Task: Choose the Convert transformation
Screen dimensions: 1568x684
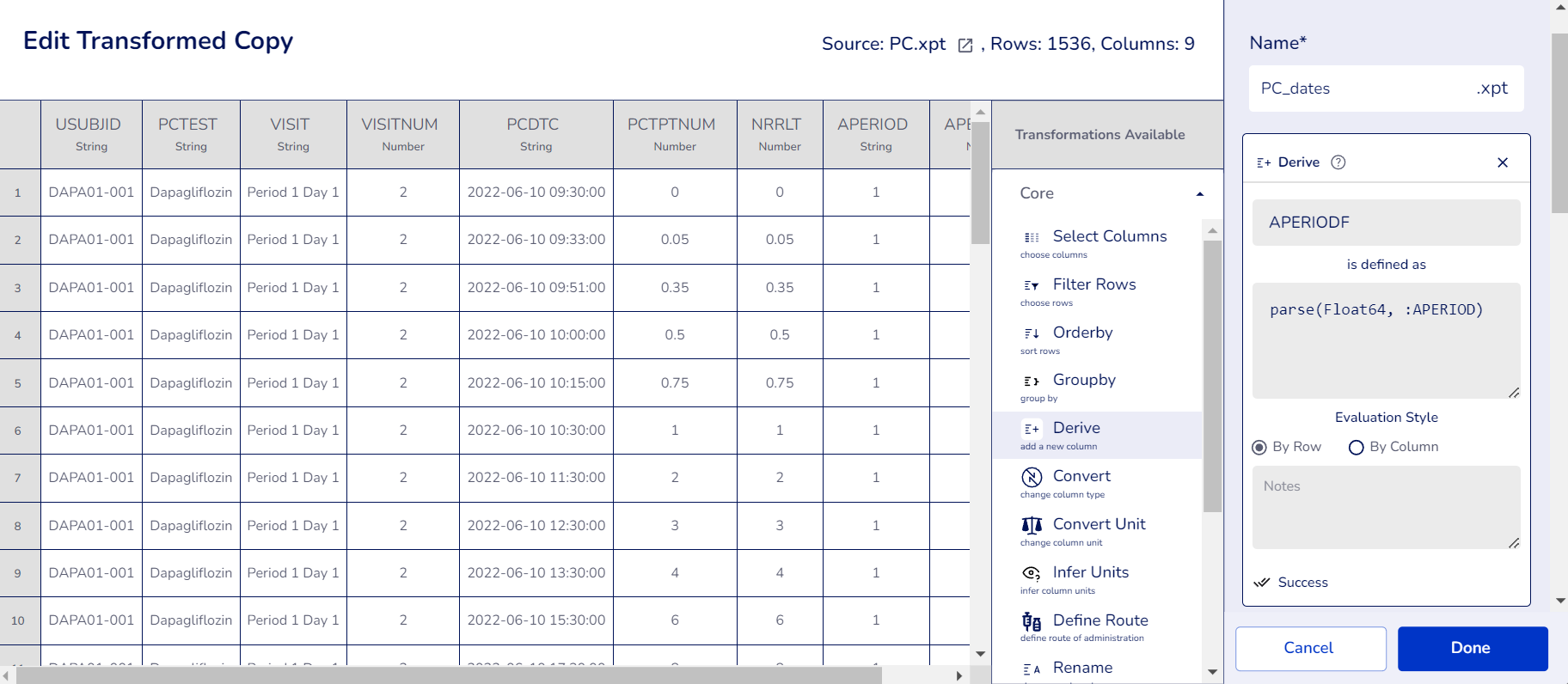Action: click(1098, 483)
